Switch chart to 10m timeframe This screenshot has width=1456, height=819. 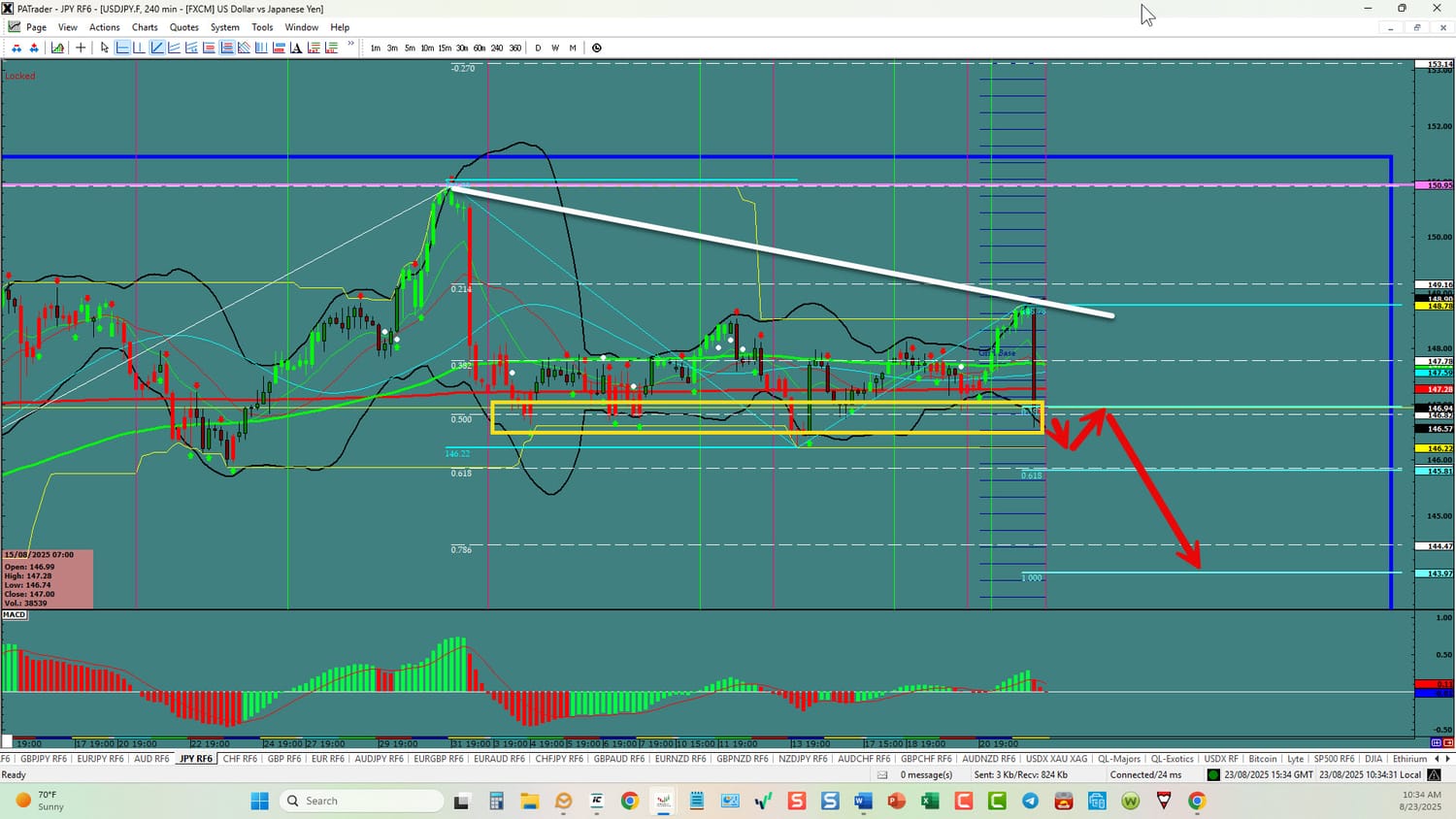point(427,48)
